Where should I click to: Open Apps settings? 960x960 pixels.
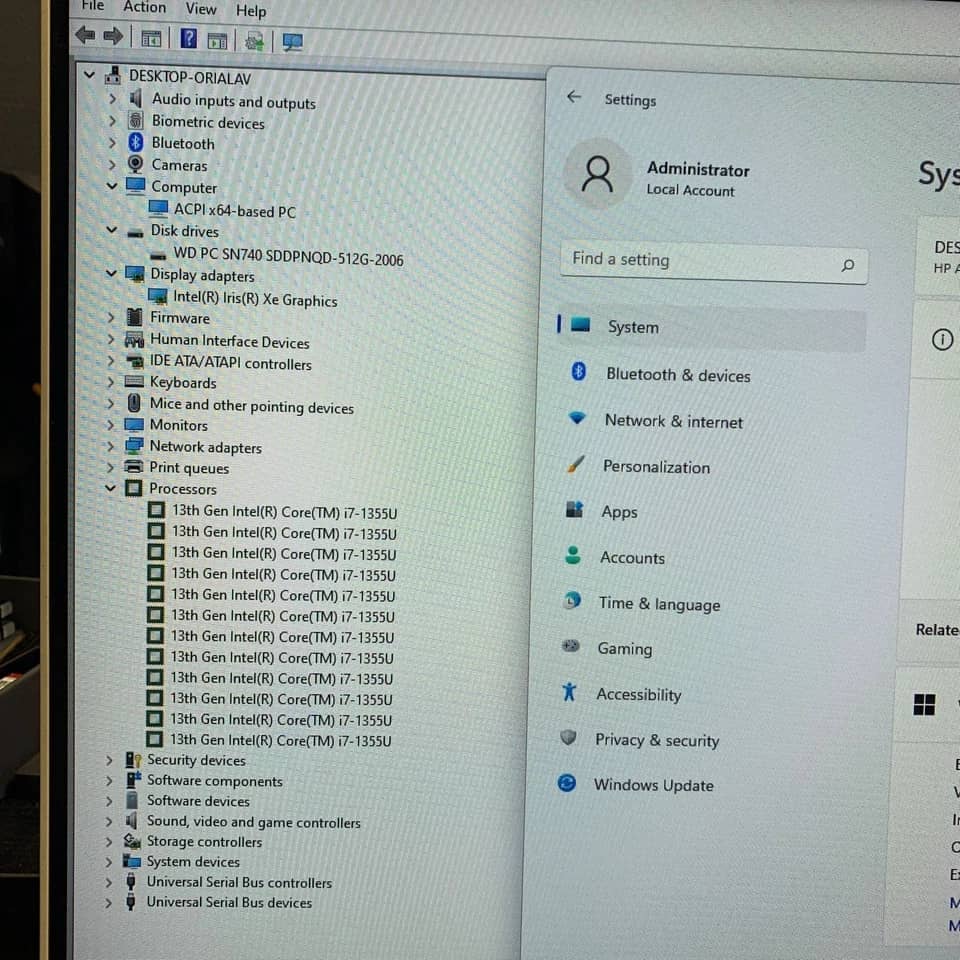[619, 512]
